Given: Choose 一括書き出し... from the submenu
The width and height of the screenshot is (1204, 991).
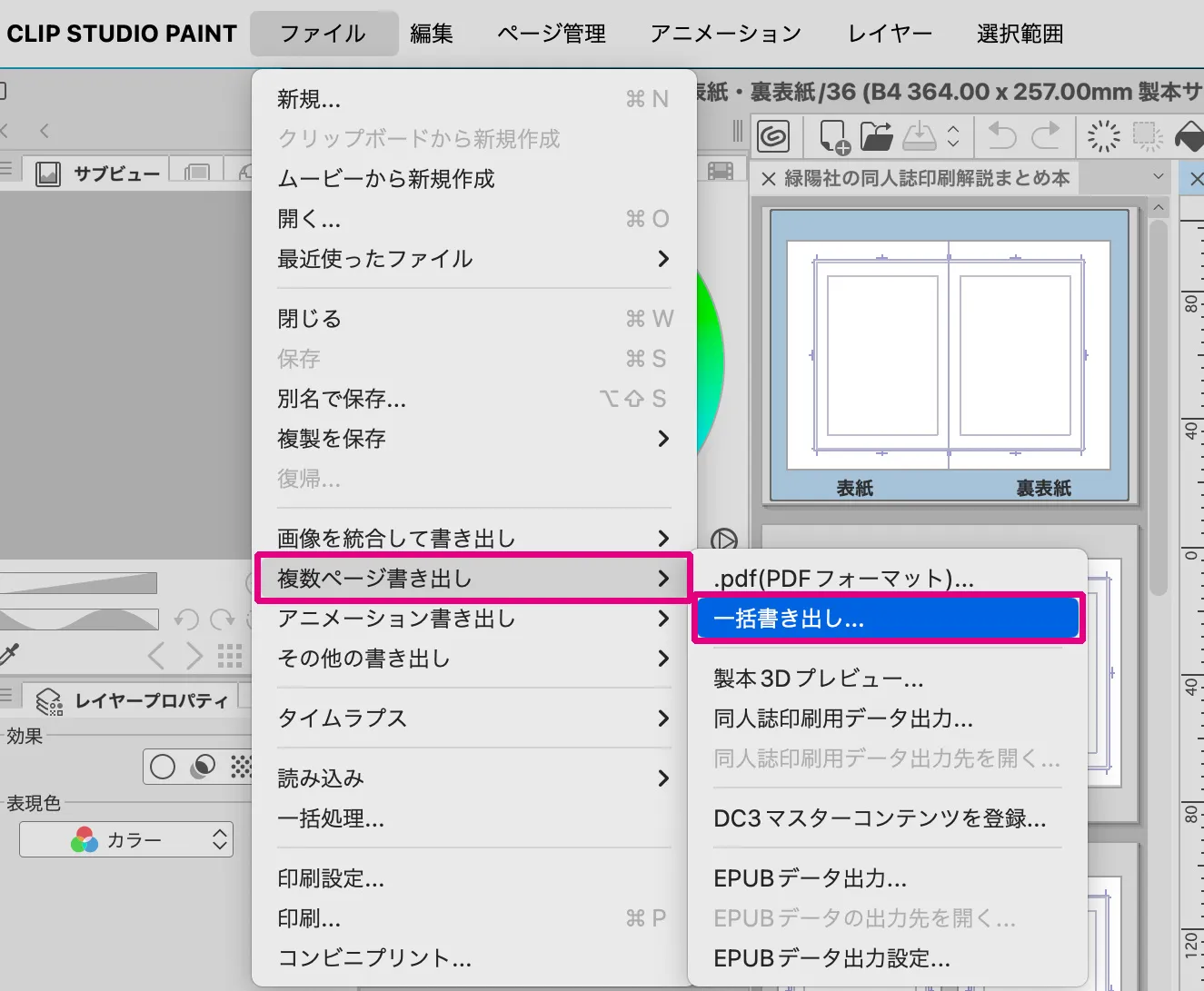Looking at the screenshot, I should point(887,619).
